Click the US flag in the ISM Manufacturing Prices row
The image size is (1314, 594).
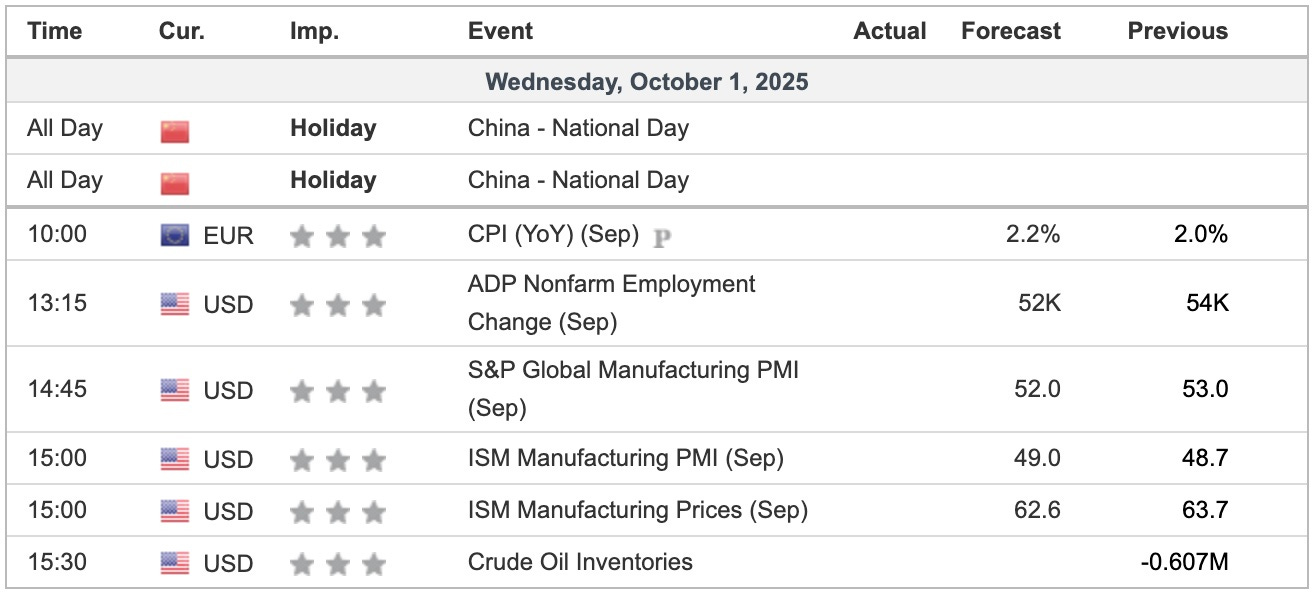174,512
